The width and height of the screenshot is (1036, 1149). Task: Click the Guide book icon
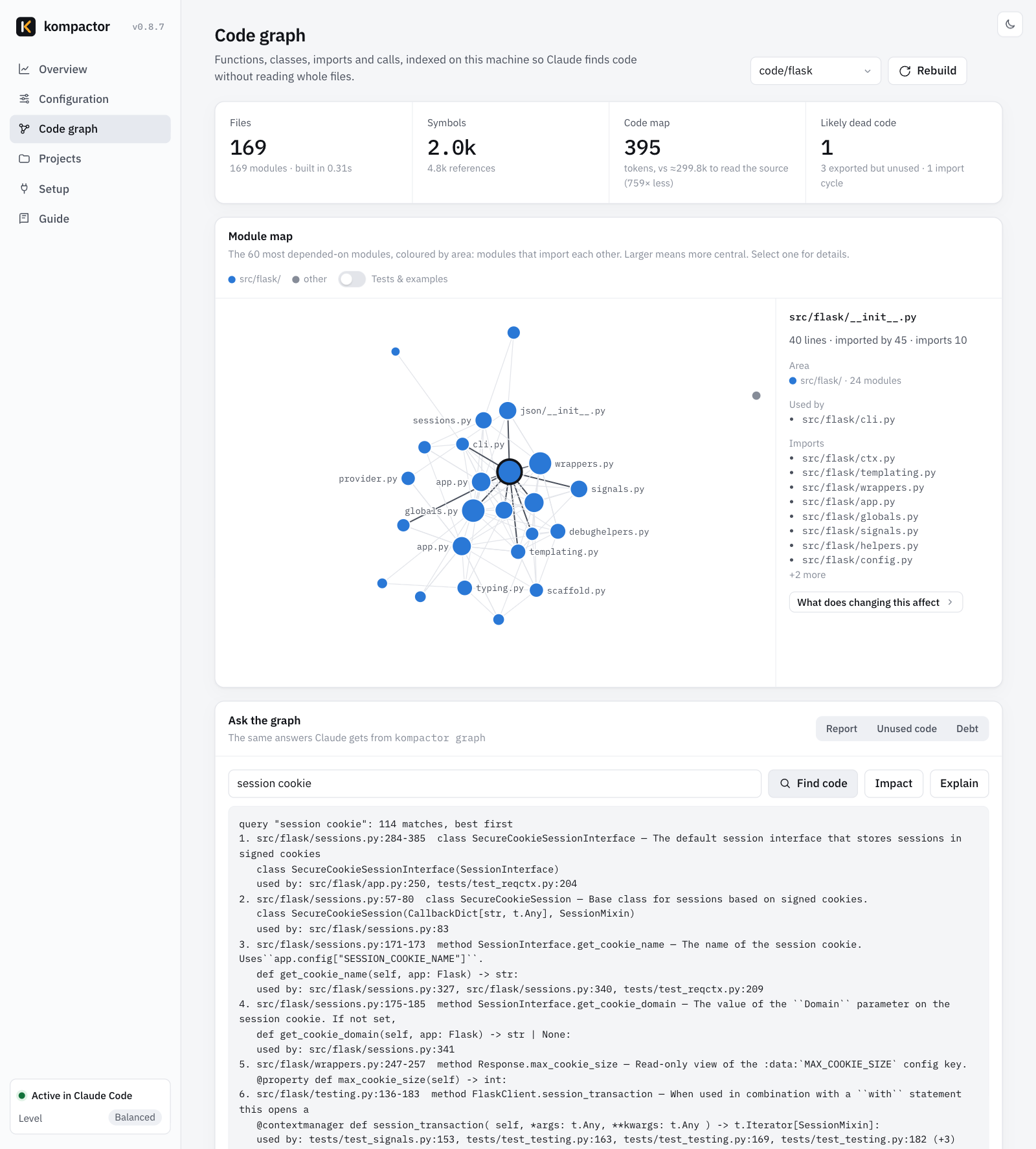coord(24,219)
